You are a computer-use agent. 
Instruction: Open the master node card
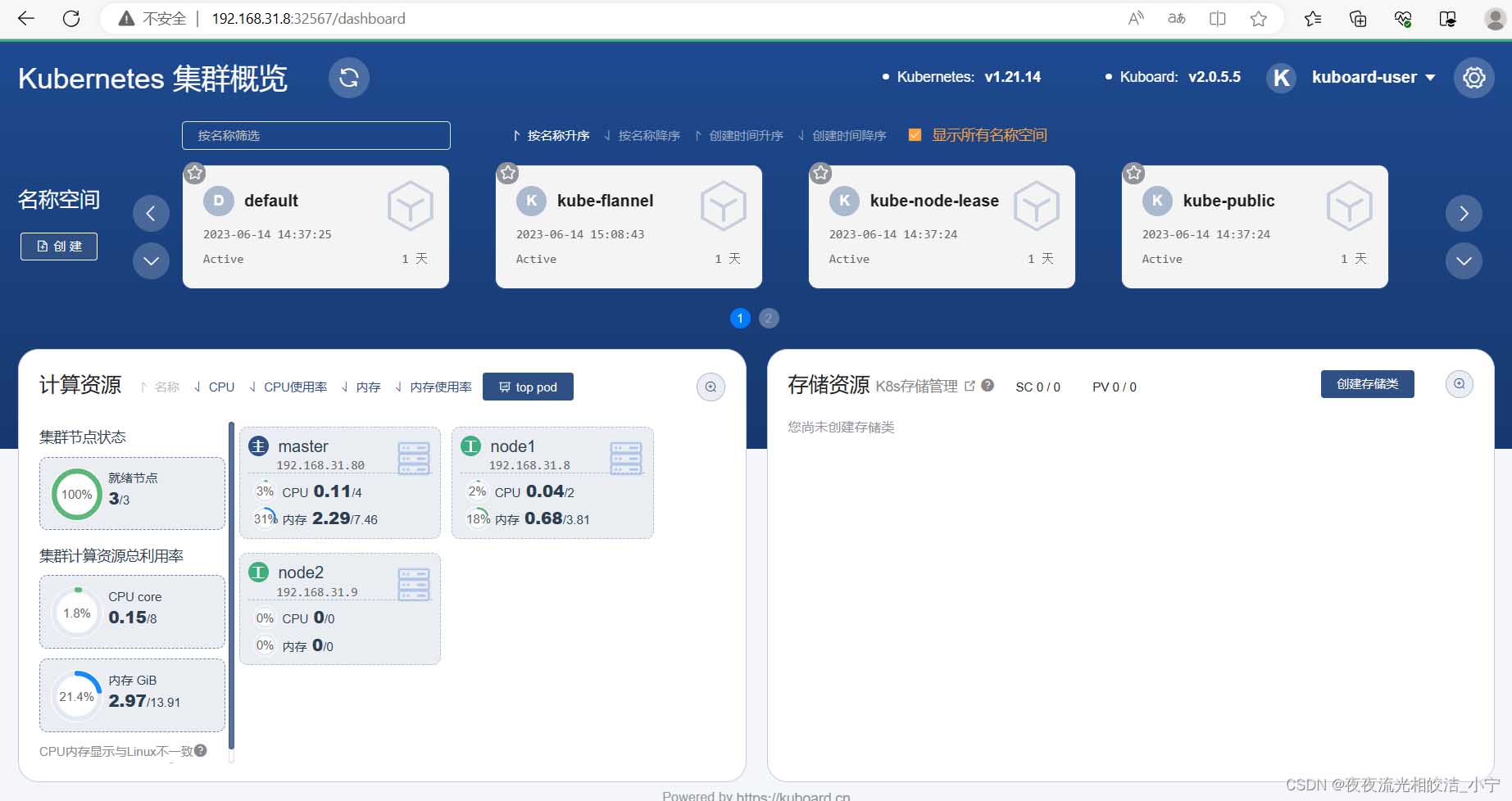pyautogui.click(x=339, y=482)
